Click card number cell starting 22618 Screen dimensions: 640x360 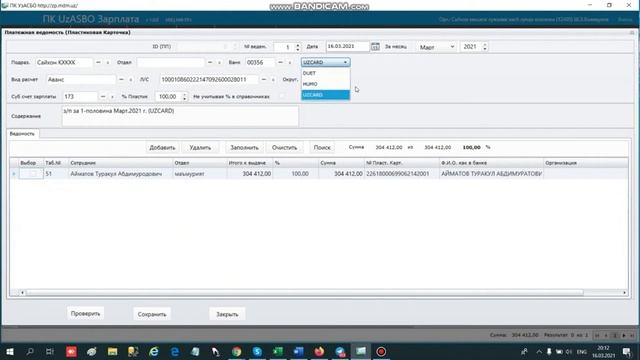(x=402, y=174)
